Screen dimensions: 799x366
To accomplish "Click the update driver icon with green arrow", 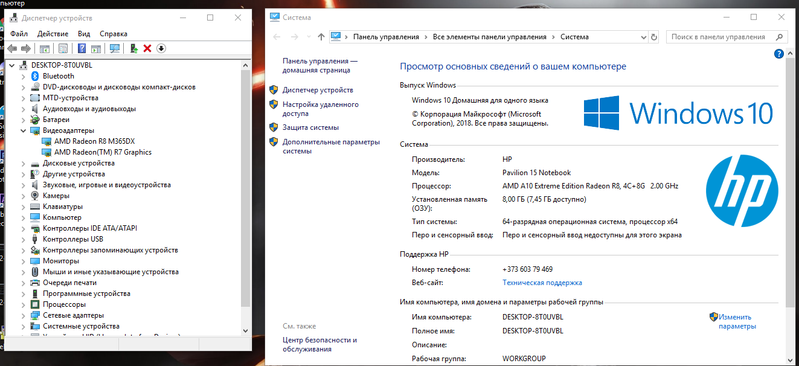I will click(x=134, y=48).
